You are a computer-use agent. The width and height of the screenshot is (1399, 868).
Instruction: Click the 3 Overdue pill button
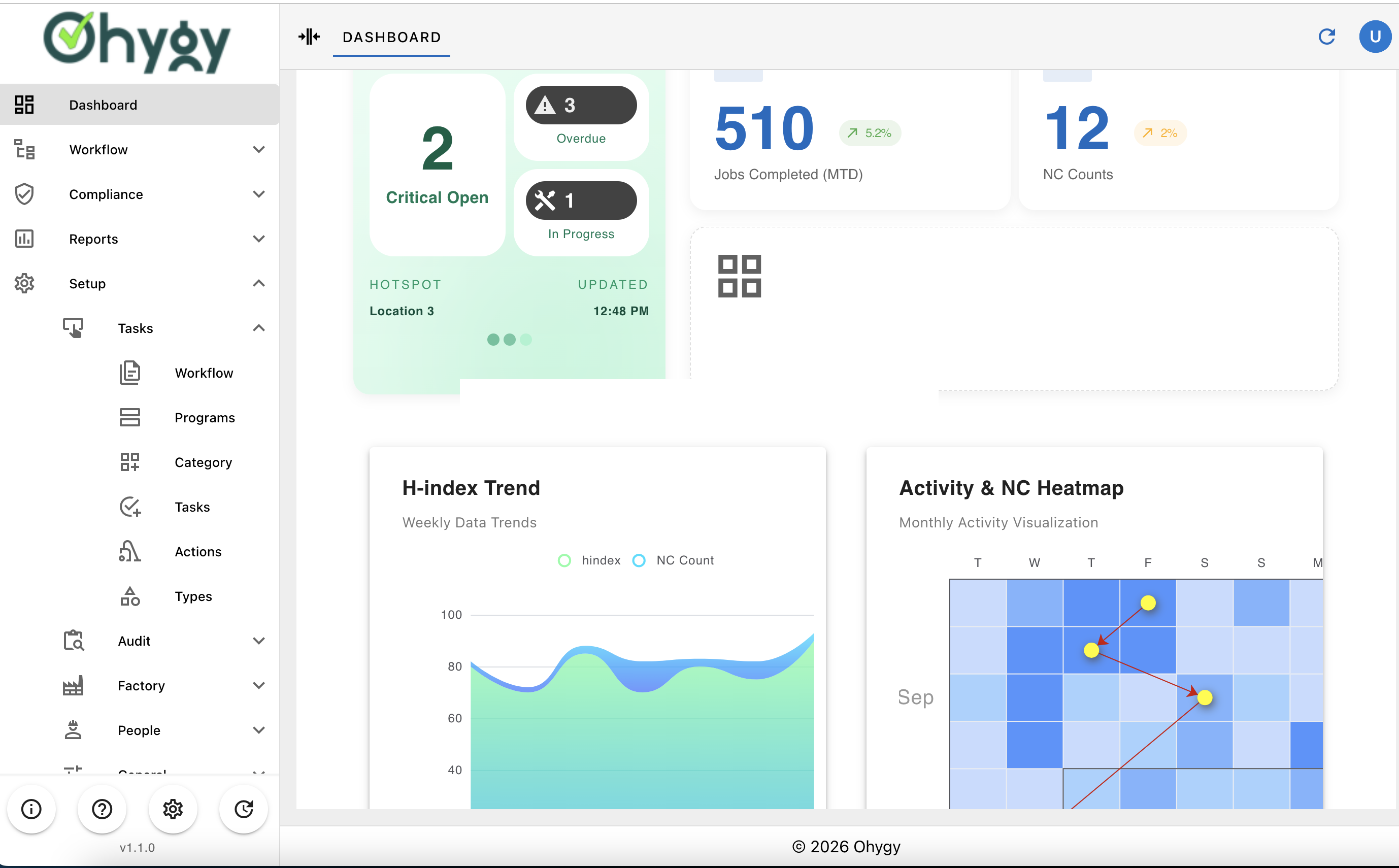[581, 105]
